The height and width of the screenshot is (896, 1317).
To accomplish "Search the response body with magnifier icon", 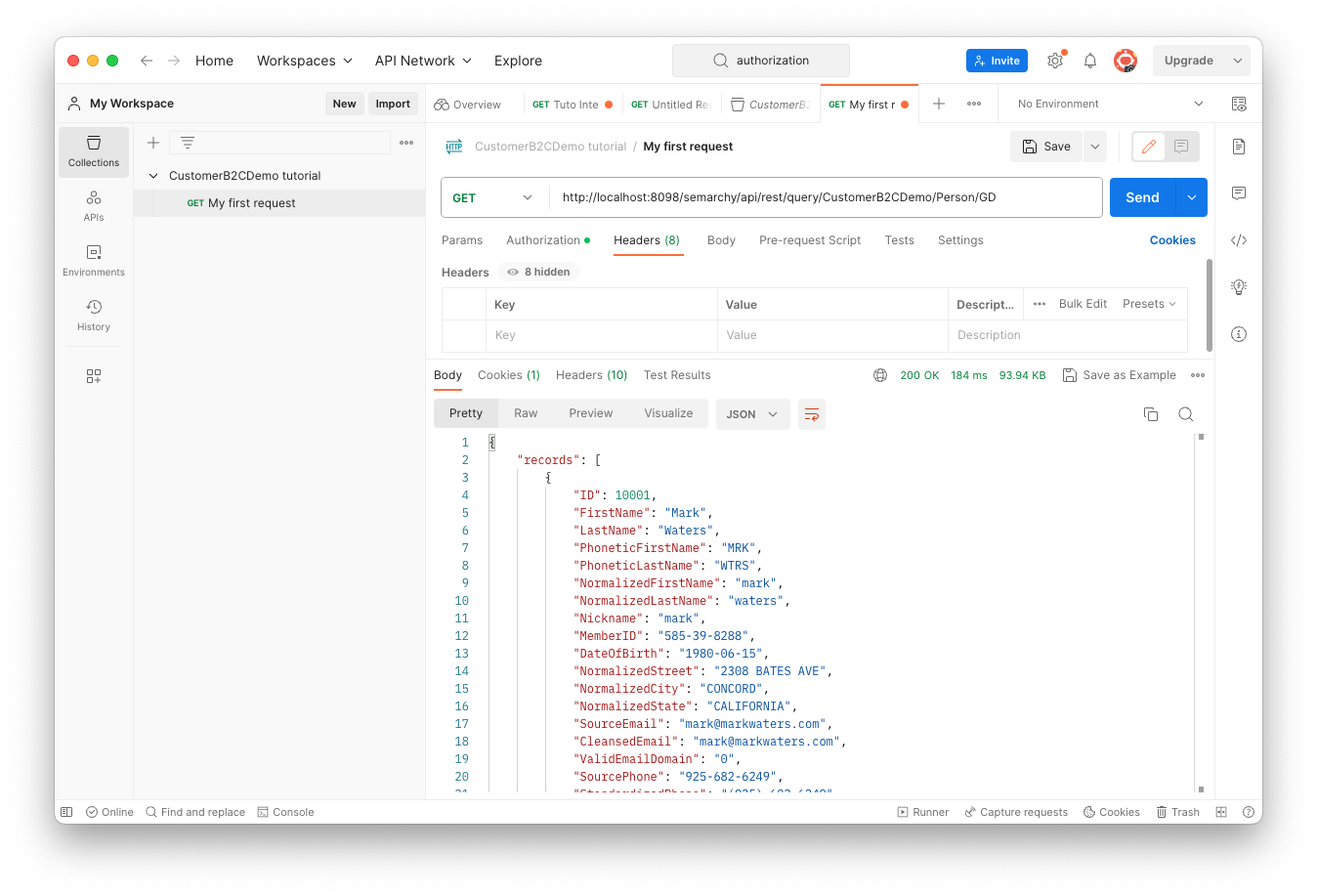I will [1186, 414].
